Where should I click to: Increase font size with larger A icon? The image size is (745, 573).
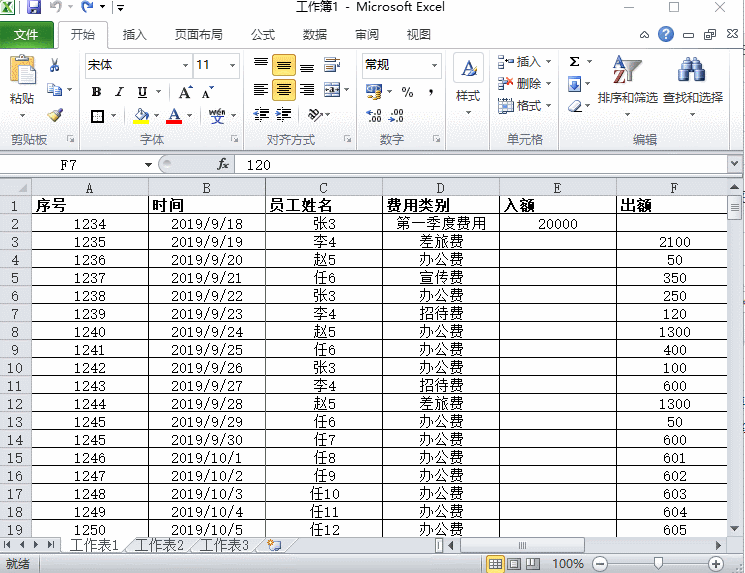(185, 92)
